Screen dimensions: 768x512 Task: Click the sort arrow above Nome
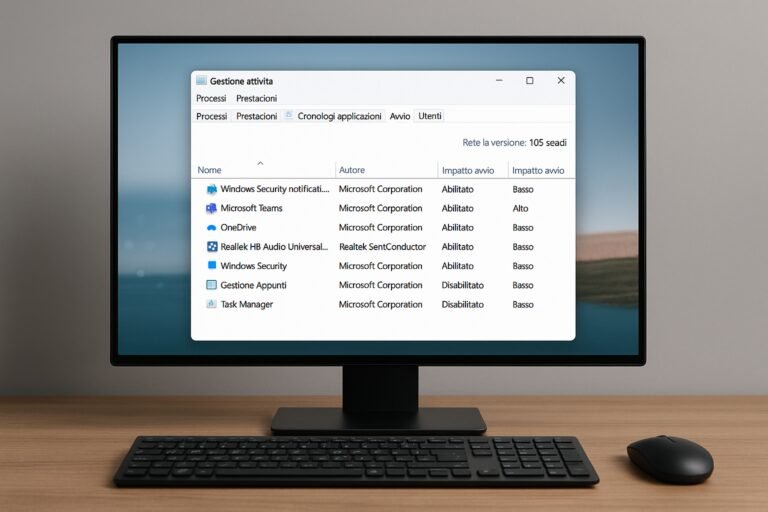tap(260, 161)
